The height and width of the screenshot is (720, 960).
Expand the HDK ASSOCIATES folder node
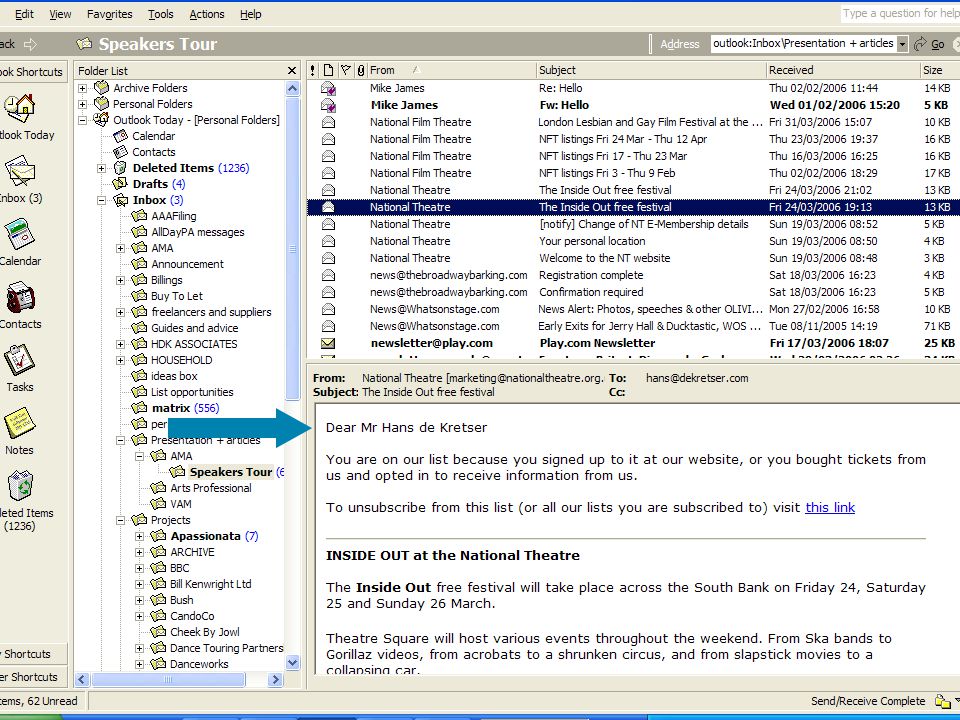tap(121, 344)
